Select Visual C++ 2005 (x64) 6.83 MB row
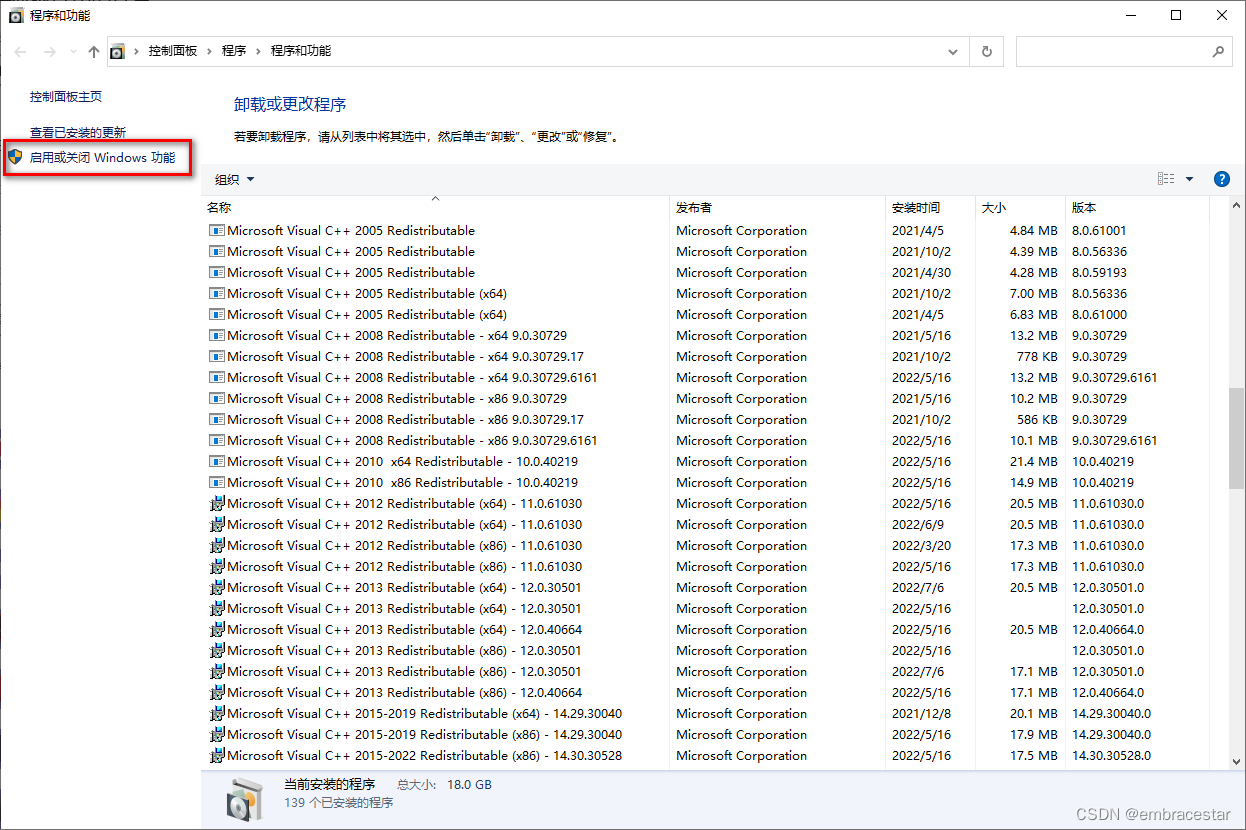 (705, 314)
